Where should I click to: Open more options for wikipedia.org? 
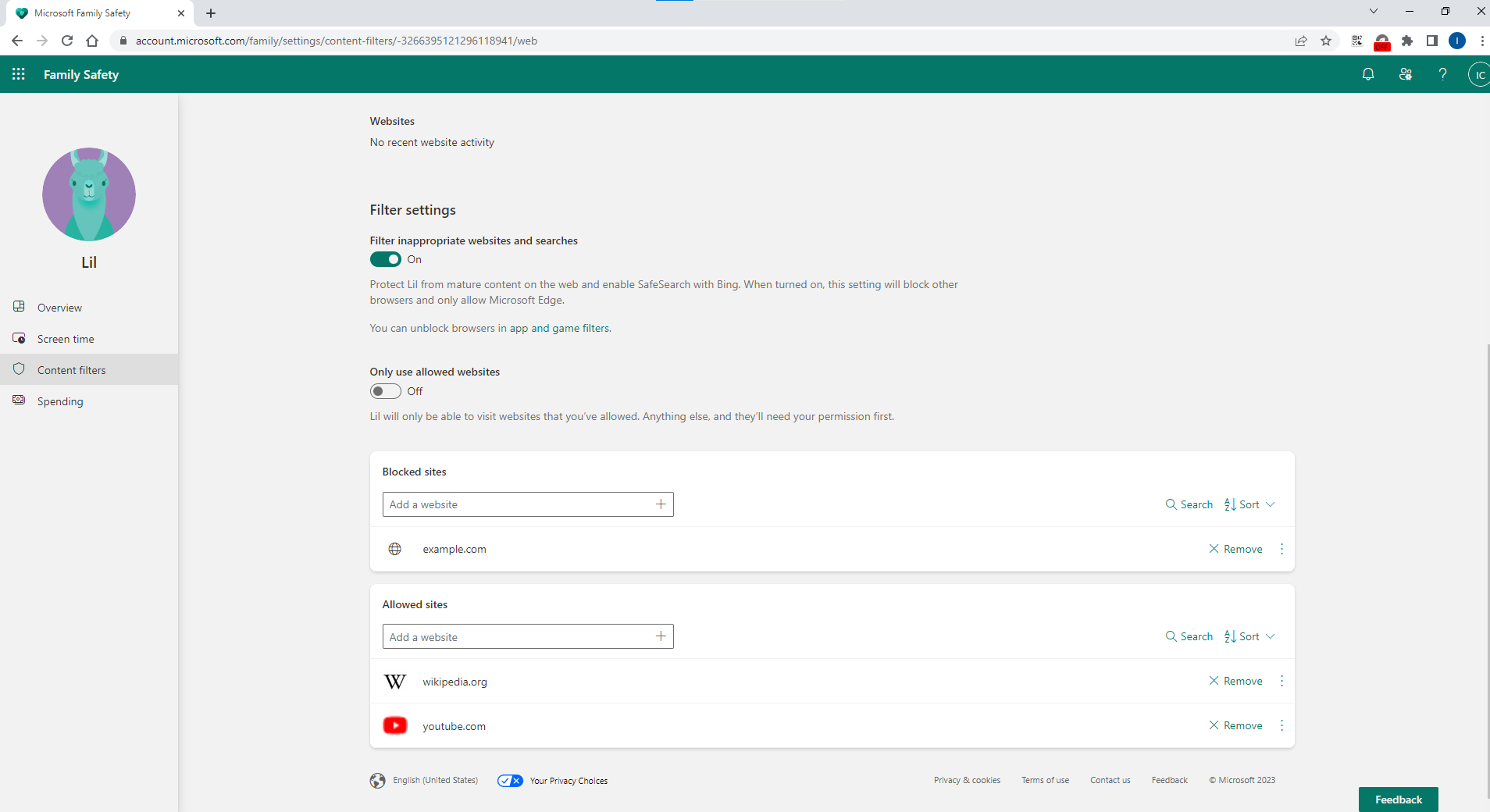1281,681
